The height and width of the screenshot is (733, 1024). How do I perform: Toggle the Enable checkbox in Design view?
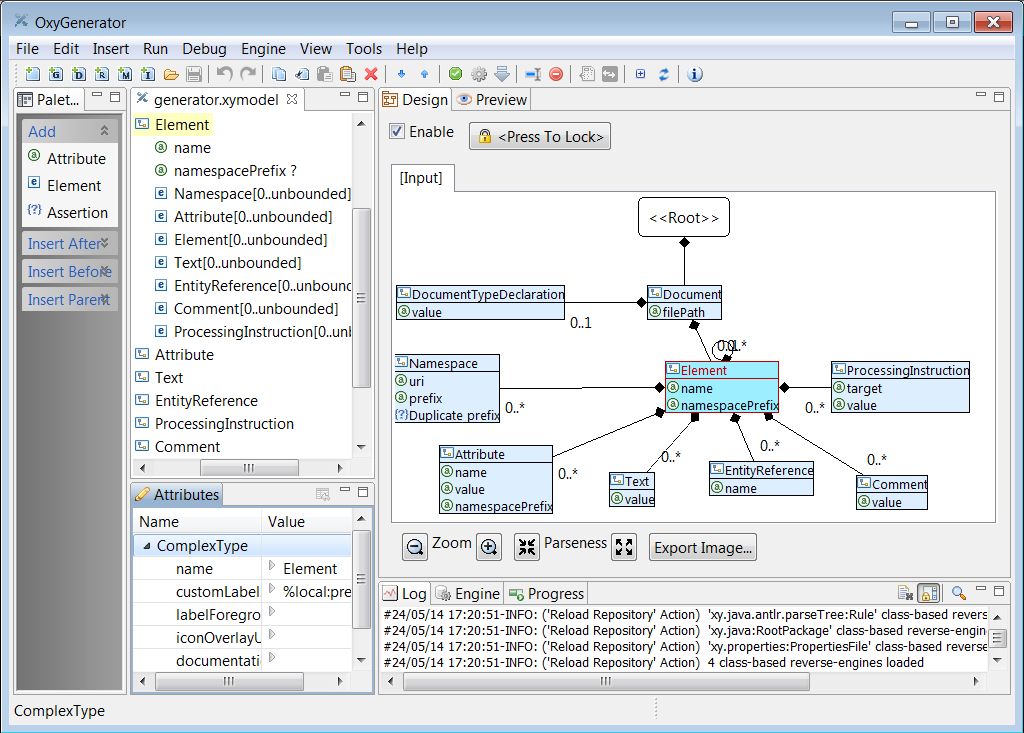pyautogui.click(x=396, y=131)
